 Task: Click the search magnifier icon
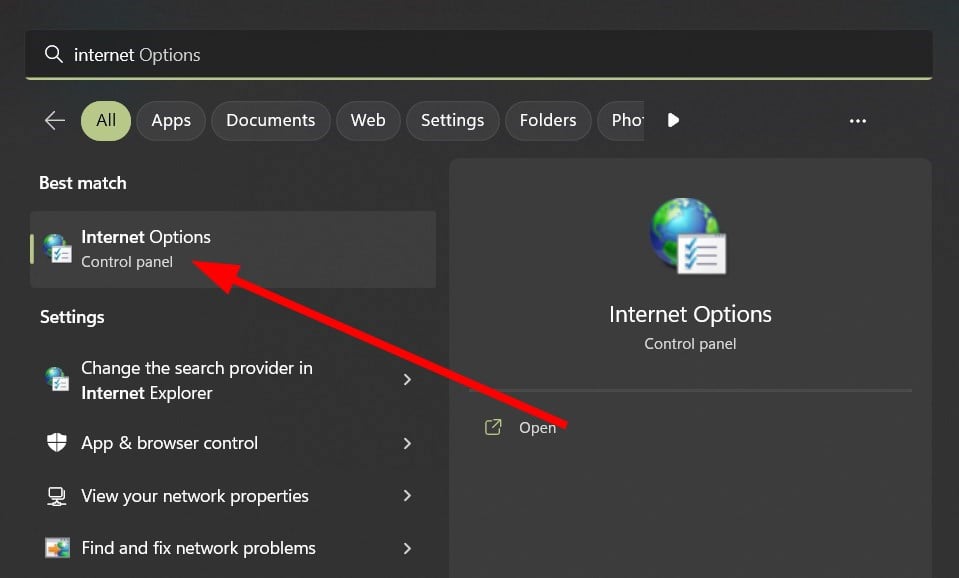53,54
